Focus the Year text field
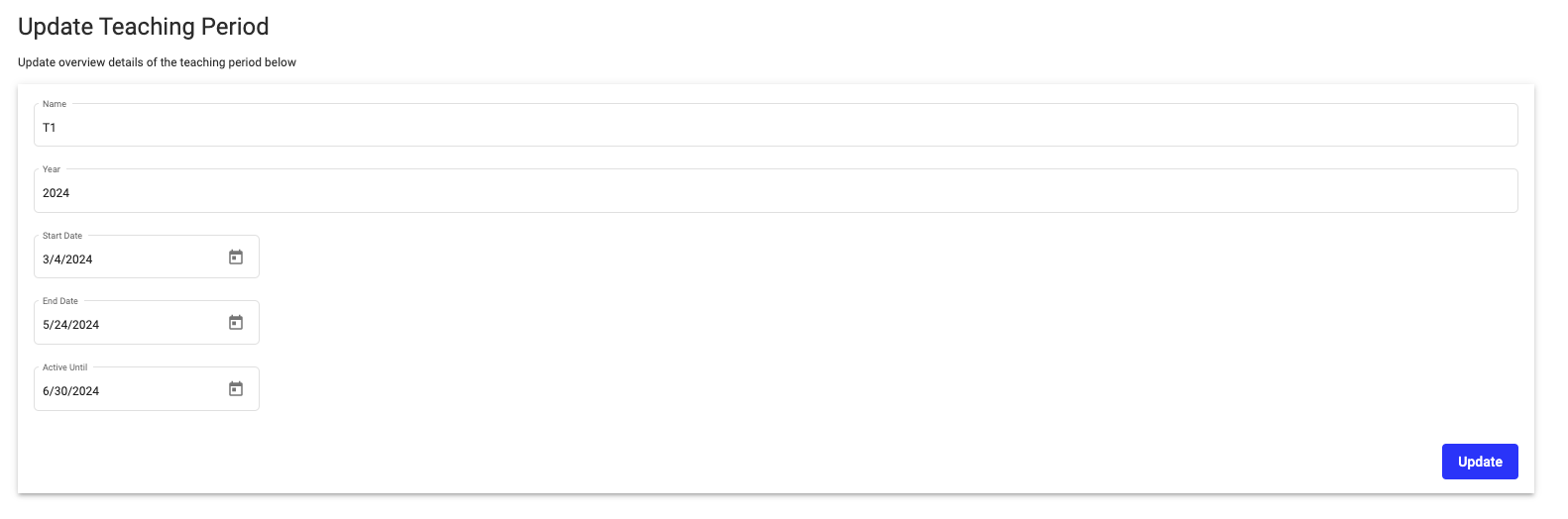The image size is (1568, 519). 775,192
